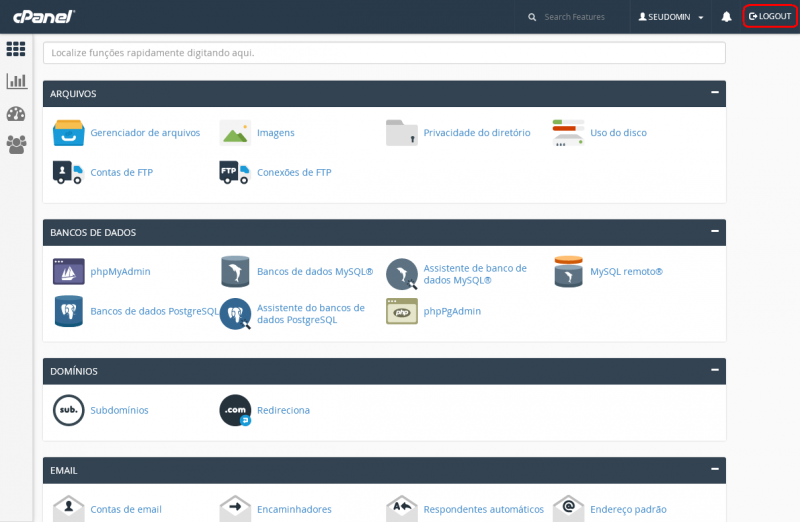The width and height of the screenshot is (800, 522).
Task: Click the EMAIL section header title
Action: (x=64, y=470)
